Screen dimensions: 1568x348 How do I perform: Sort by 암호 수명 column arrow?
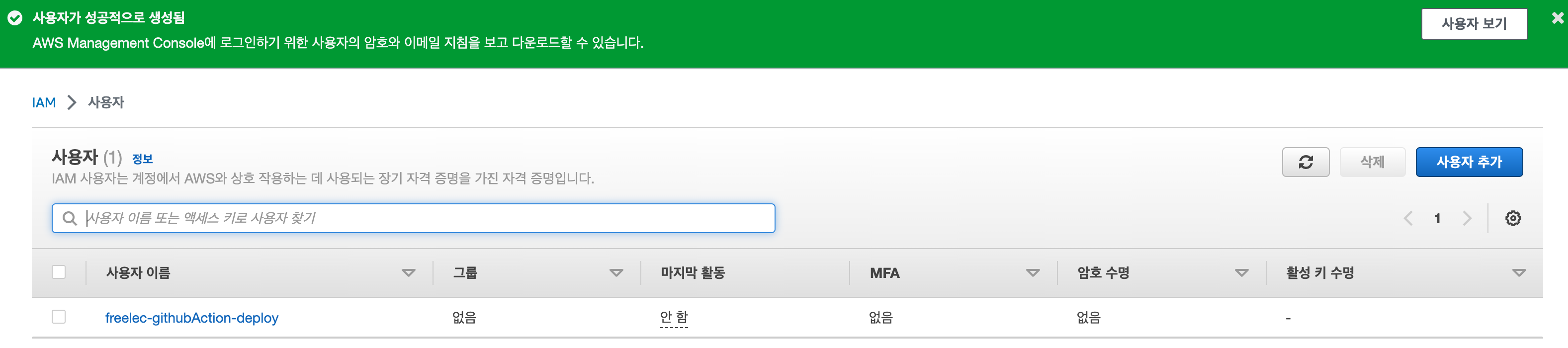pos(1241,273)
